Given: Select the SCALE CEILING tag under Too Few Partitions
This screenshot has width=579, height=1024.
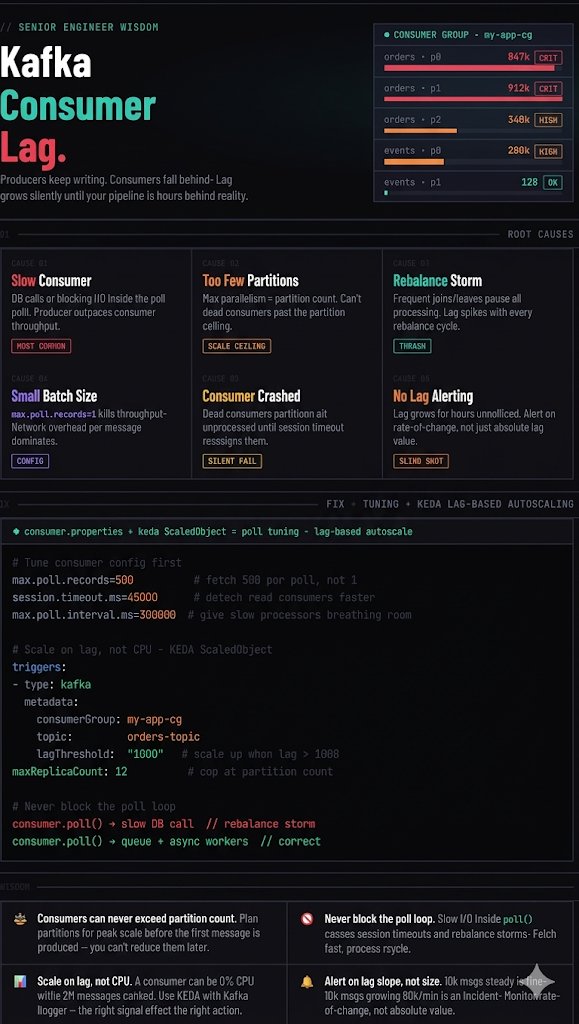Looking at the screenshot, I should click(x=236, y=346).
